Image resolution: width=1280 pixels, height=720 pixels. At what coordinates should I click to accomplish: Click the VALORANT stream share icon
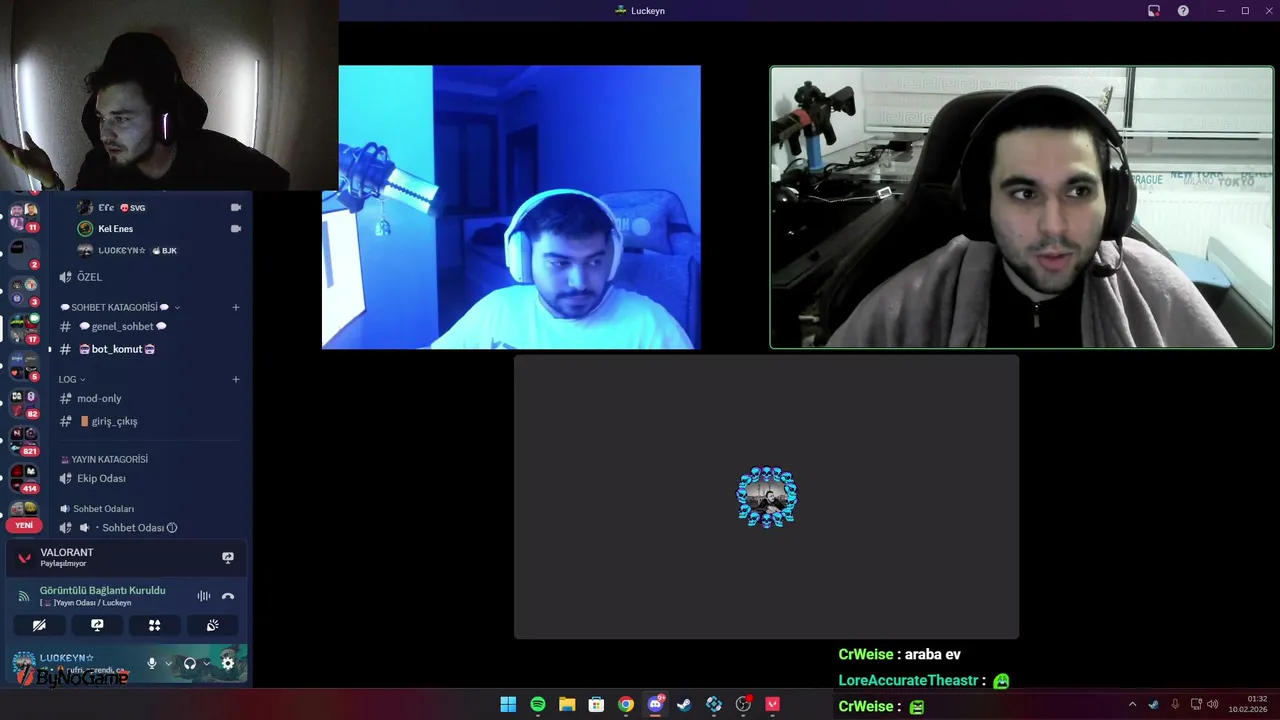click(228, 557)
